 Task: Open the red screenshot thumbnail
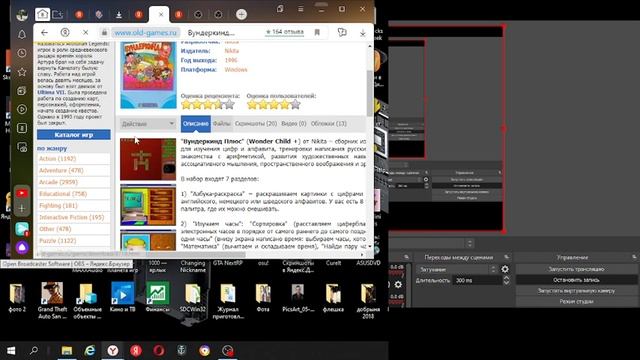pos(148,159)
